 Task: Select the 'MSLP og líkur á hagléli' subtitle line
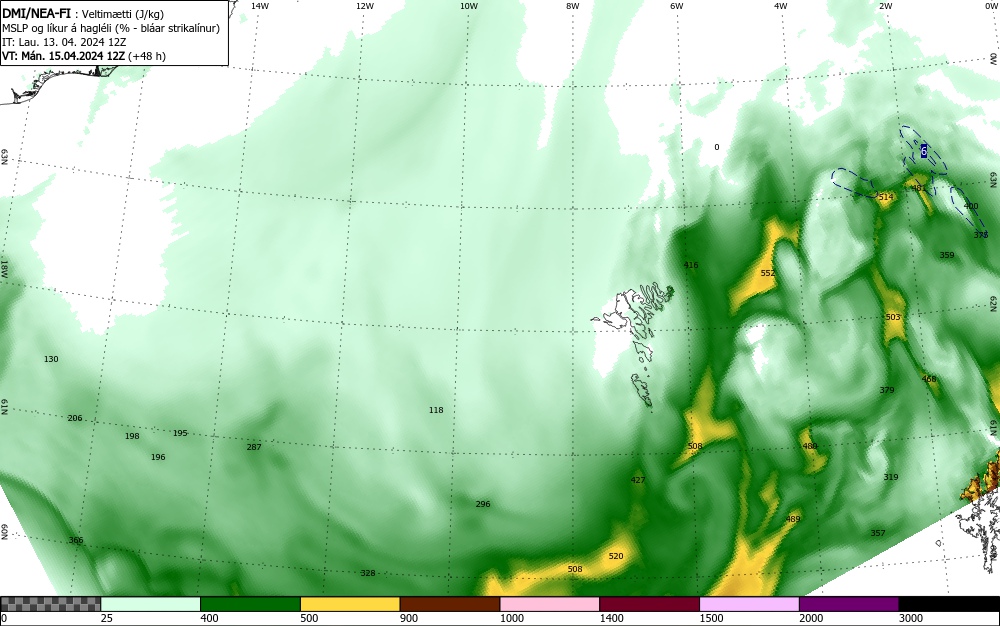[x=111, y=28]
